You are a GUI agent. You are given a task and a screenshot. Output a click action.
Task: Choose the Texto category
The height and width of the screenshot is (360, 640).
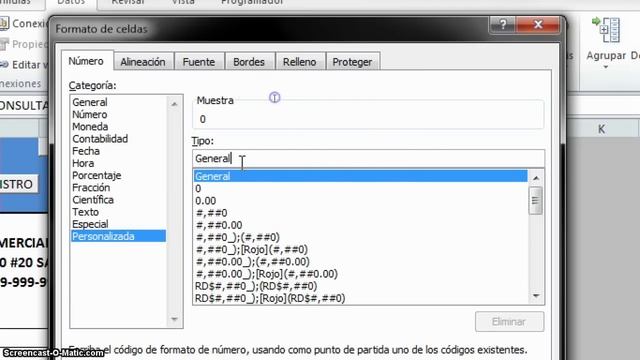(85, 212)
